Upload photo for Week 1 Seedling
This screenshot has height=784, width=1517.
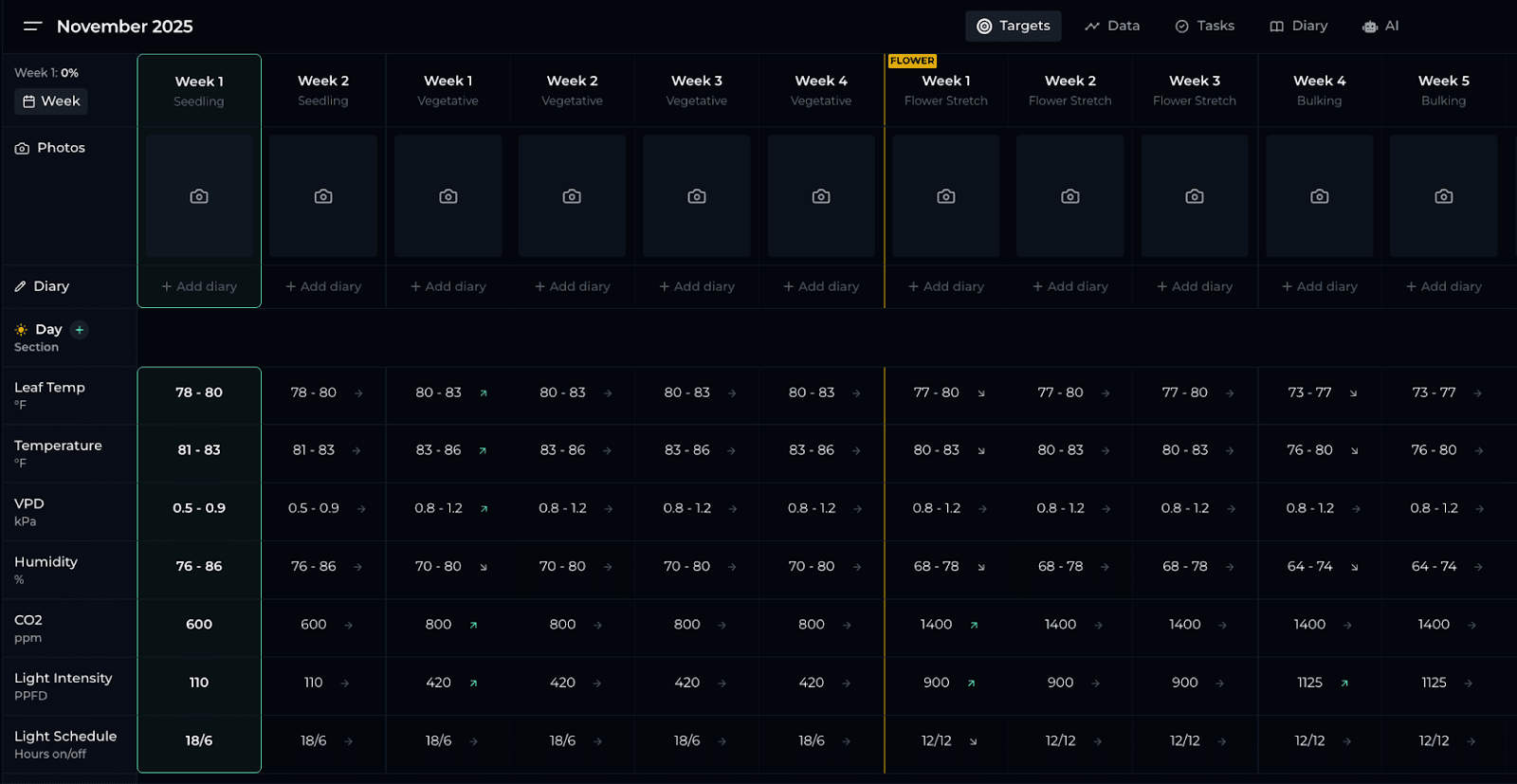click(199, 196)
